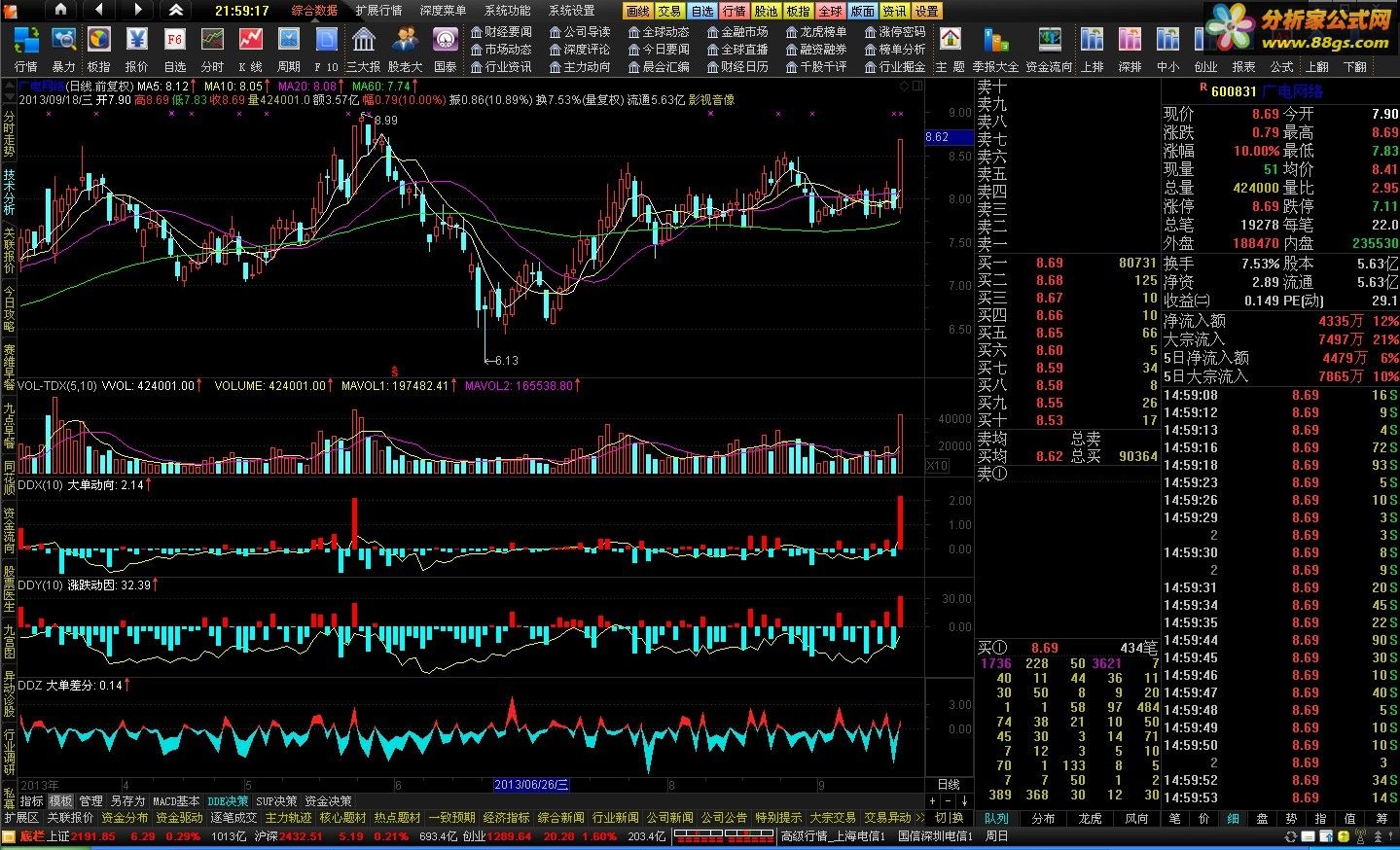The image size is (1400, 850).
Task: Switch to K线 candlestick chart icon
Action: click(x=250, y=50)
